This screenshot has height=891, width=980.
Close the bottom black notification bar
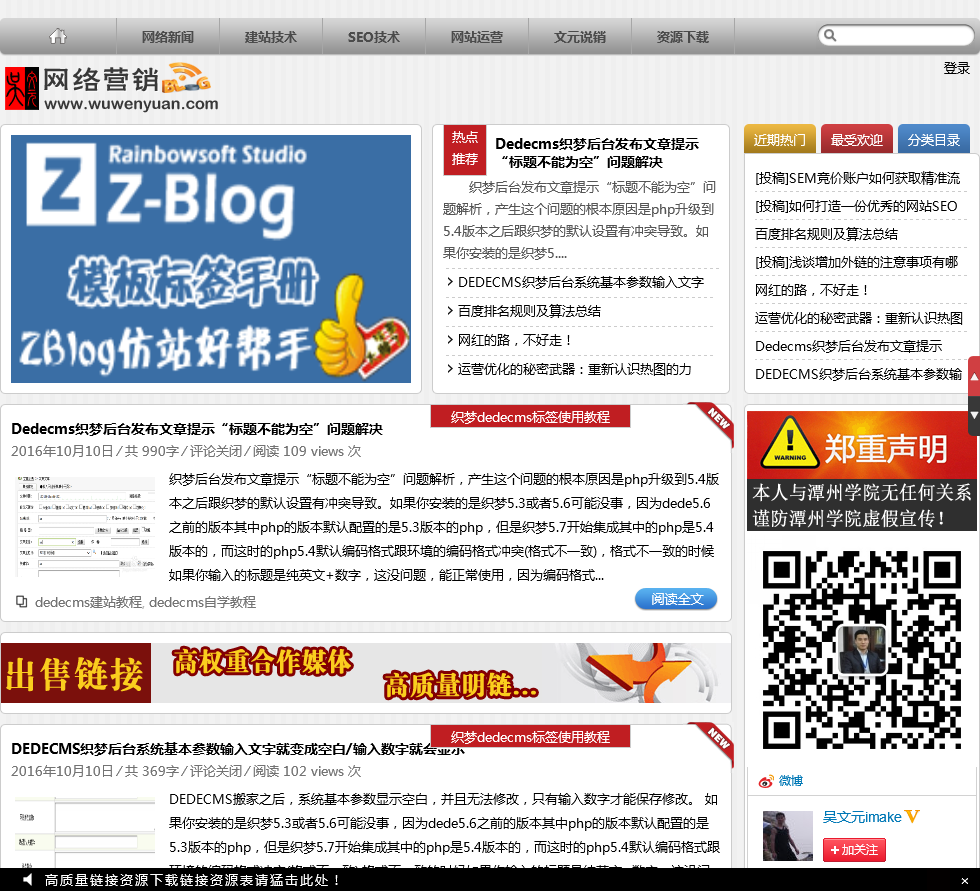(x=964, y=880)
